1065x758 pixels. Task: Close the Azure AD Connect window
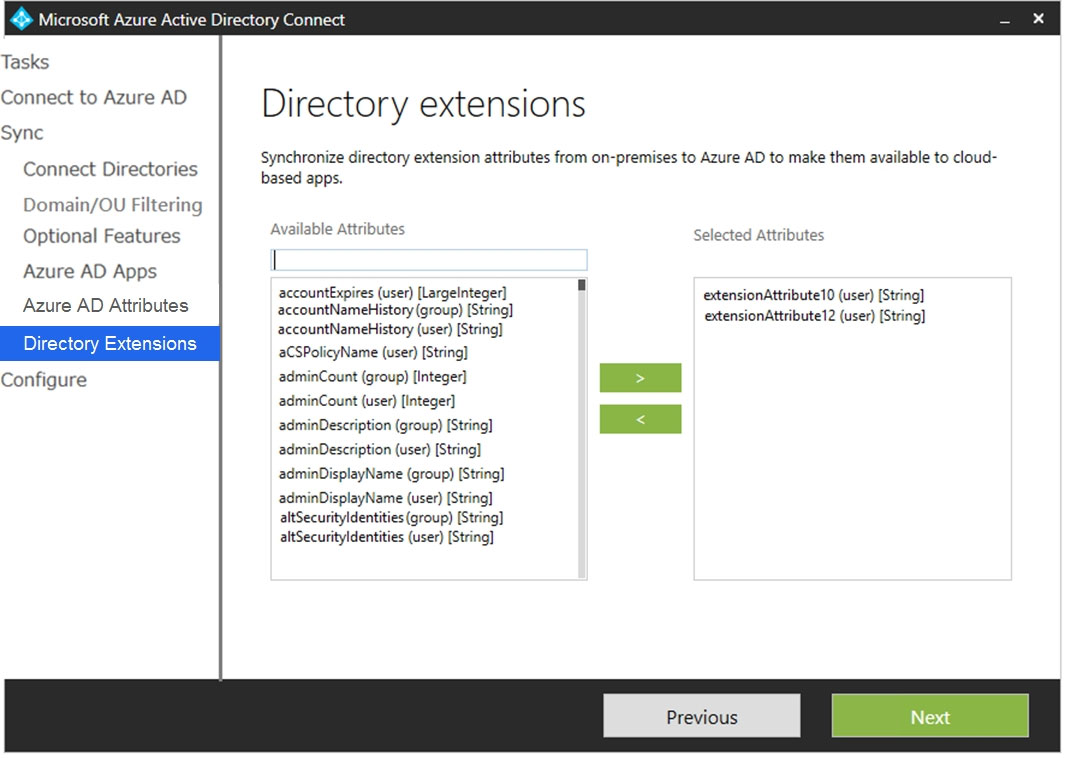1039,19
